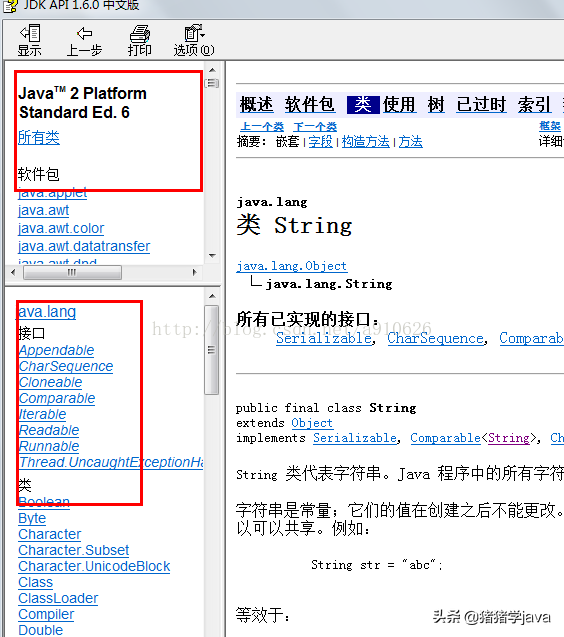Open Serializable link in implements line
The width and height of the screenshot is (564, 637).
(x=355, y=438)
